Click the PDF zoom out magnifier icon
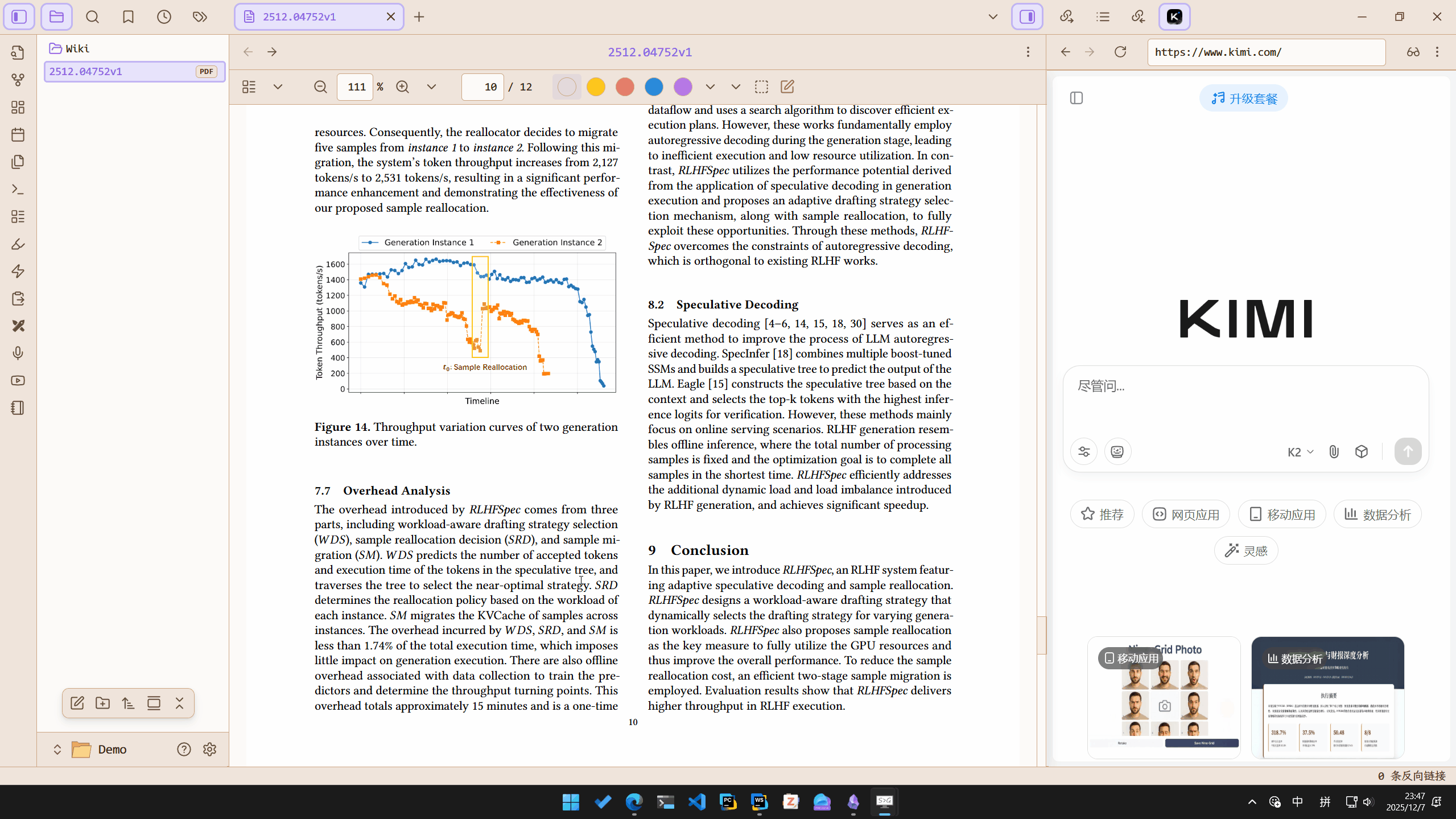Viewport: 1456px width, 819px height. click(x=320, y=87)
